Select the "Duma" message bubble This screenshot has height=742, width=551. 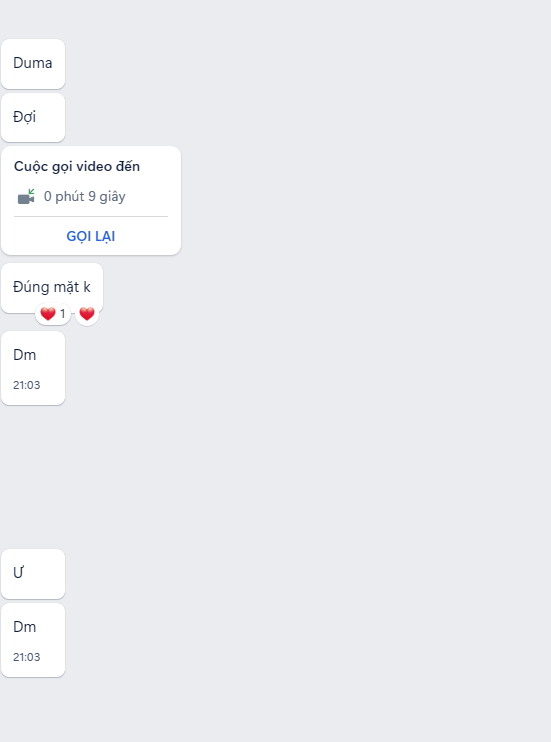click(33, 64)
